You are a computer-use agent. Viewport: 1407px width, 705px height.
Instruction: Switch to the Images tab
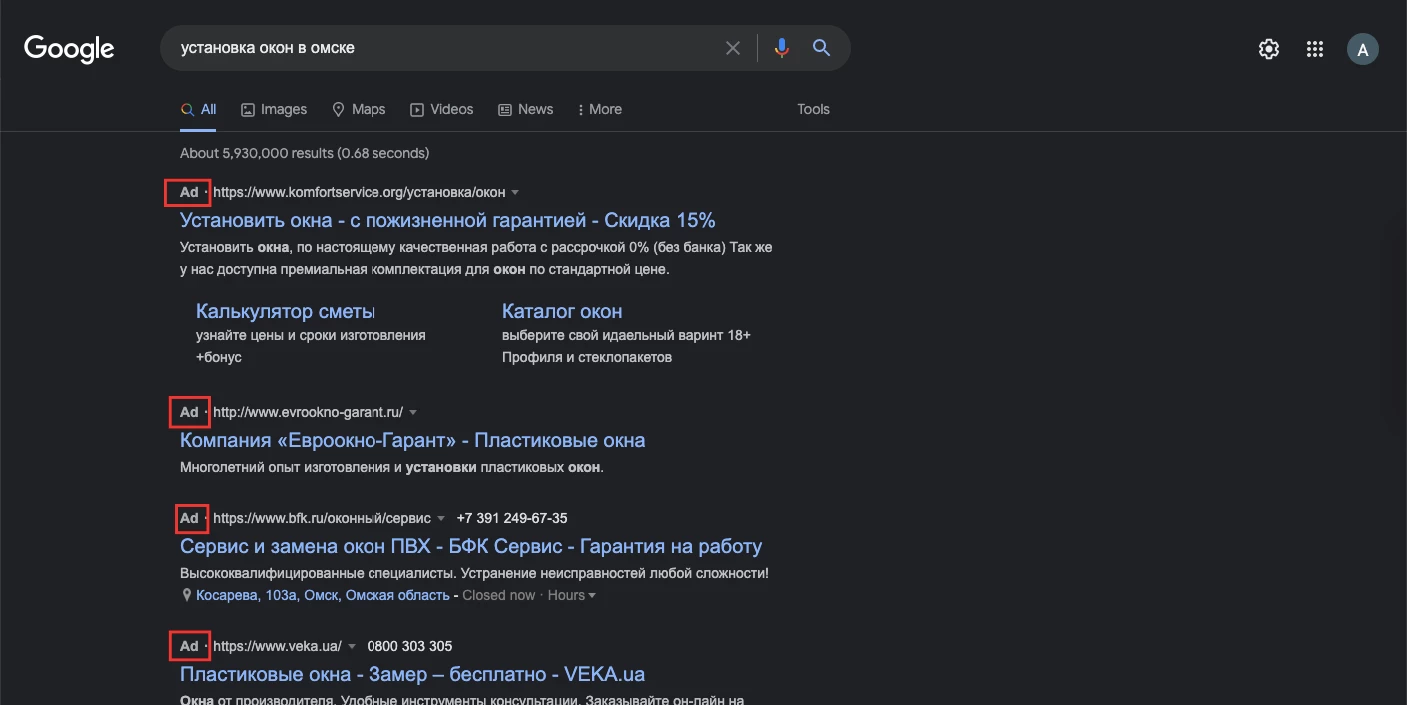click(x=274, y=109)
